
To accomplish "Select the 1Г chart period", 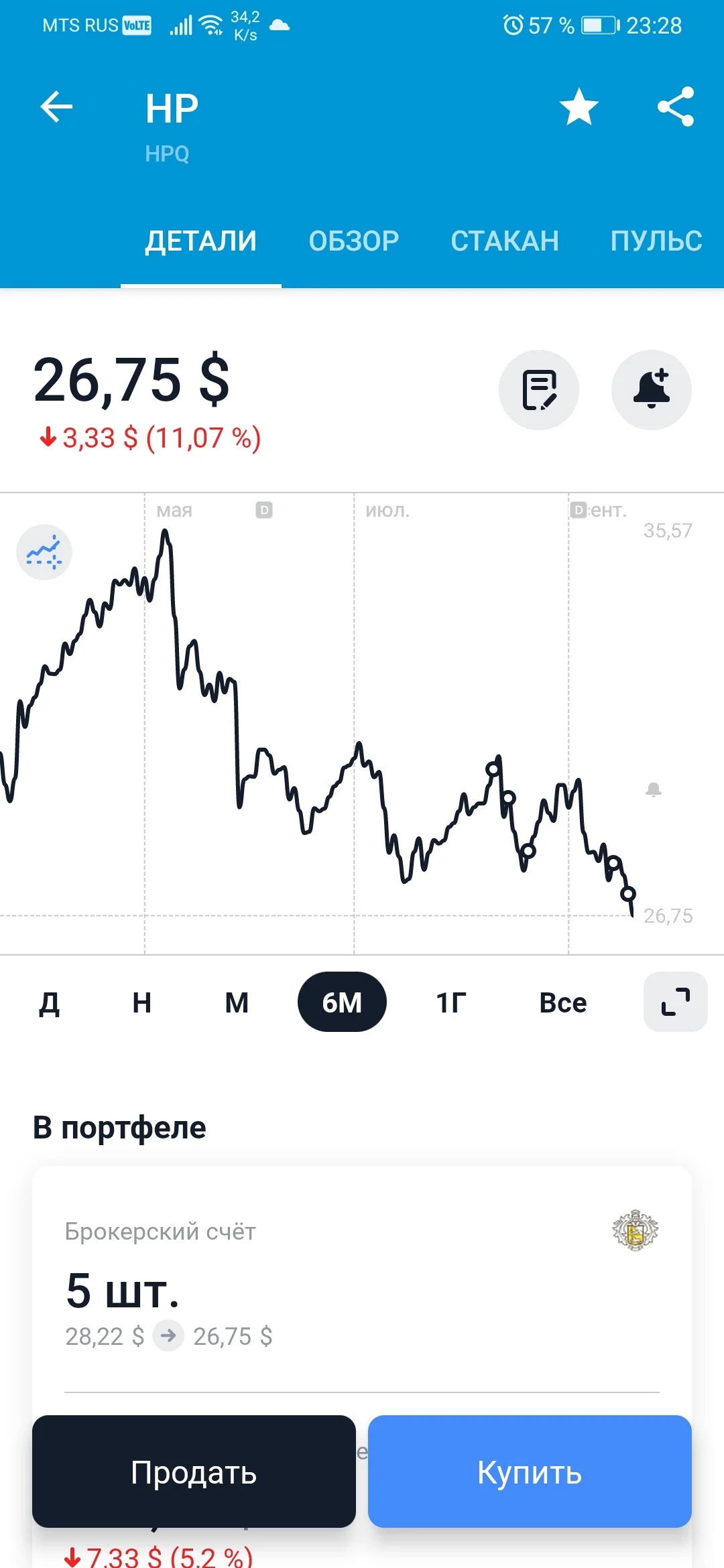I will [x=451, y=1002].
